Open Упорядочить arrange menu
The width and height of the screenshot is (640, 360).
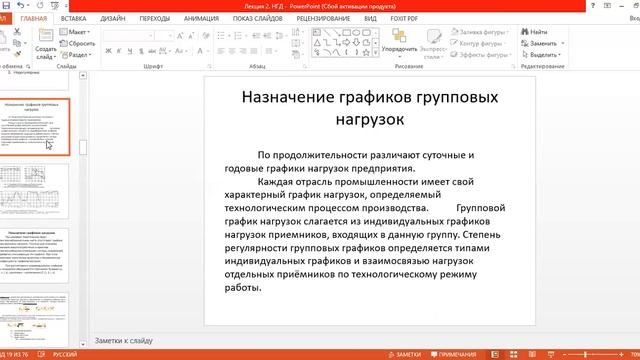[399, 43]
